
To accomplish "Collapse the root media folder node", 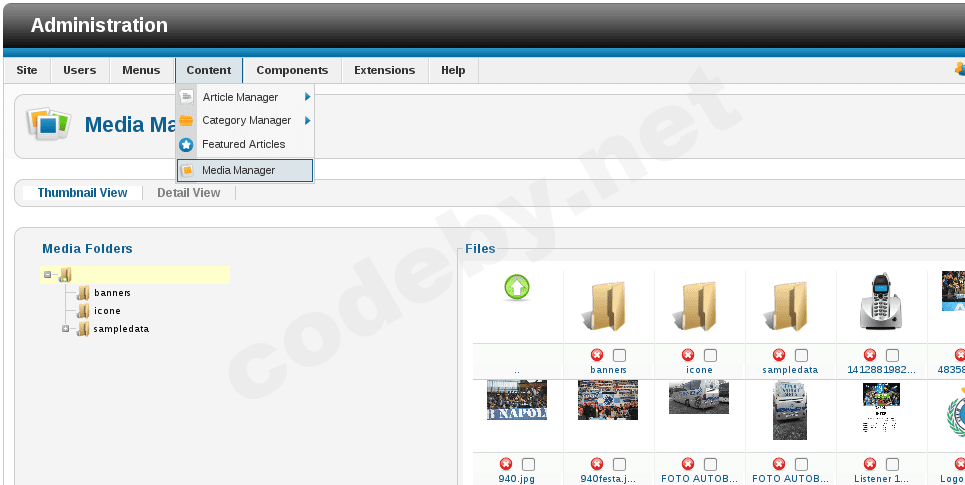I will pyautogui.click(x=47, y=275).
